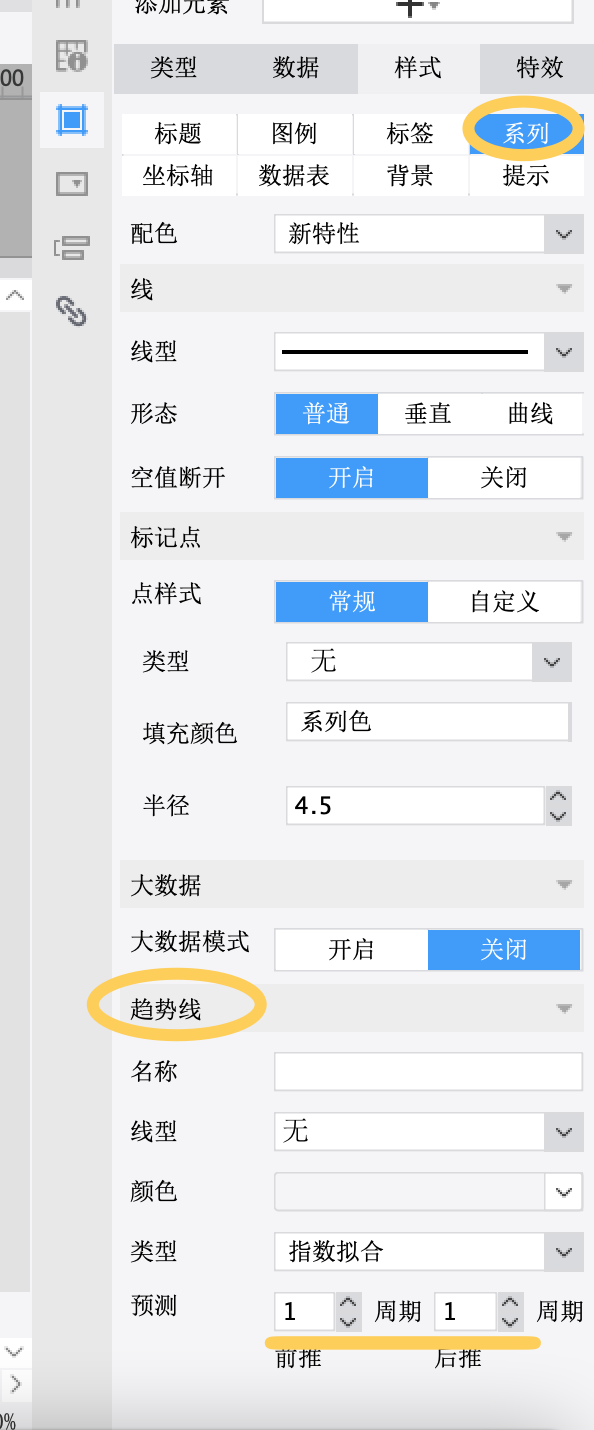
Task: Collapse the 标记点 section
Action: click(564, 537)
